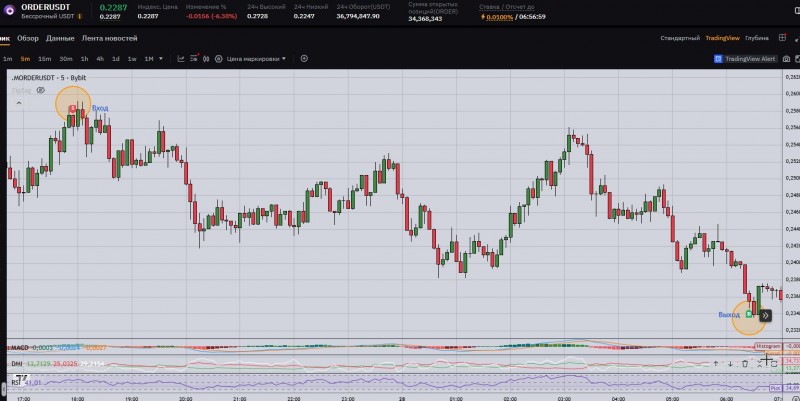The width and height of the screenshot is (800, 401).
Task: Click the green buy exit marker
Action: click(x=749, y=314)
